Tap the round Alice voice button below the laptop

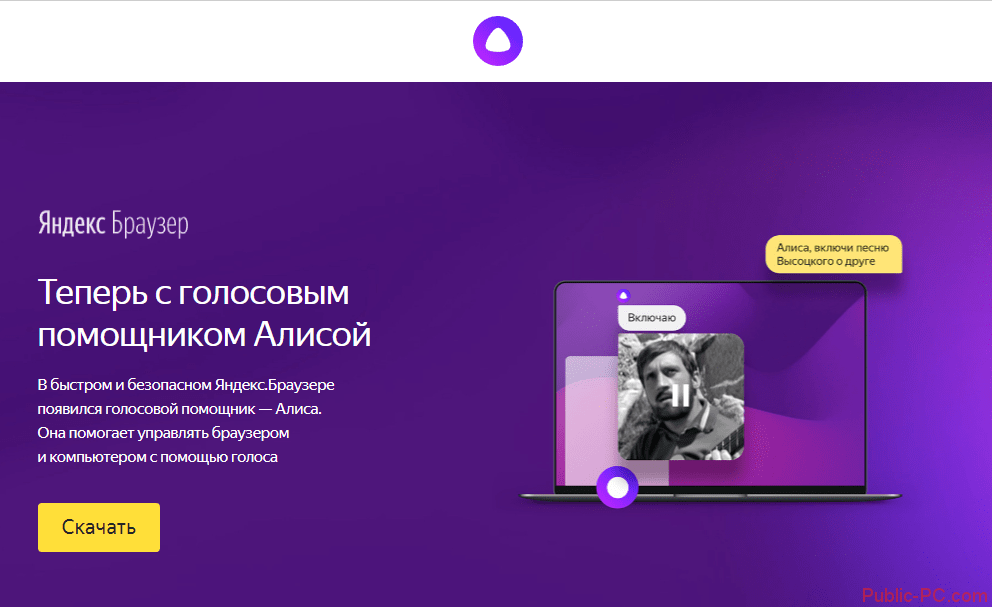pos(617,488)
